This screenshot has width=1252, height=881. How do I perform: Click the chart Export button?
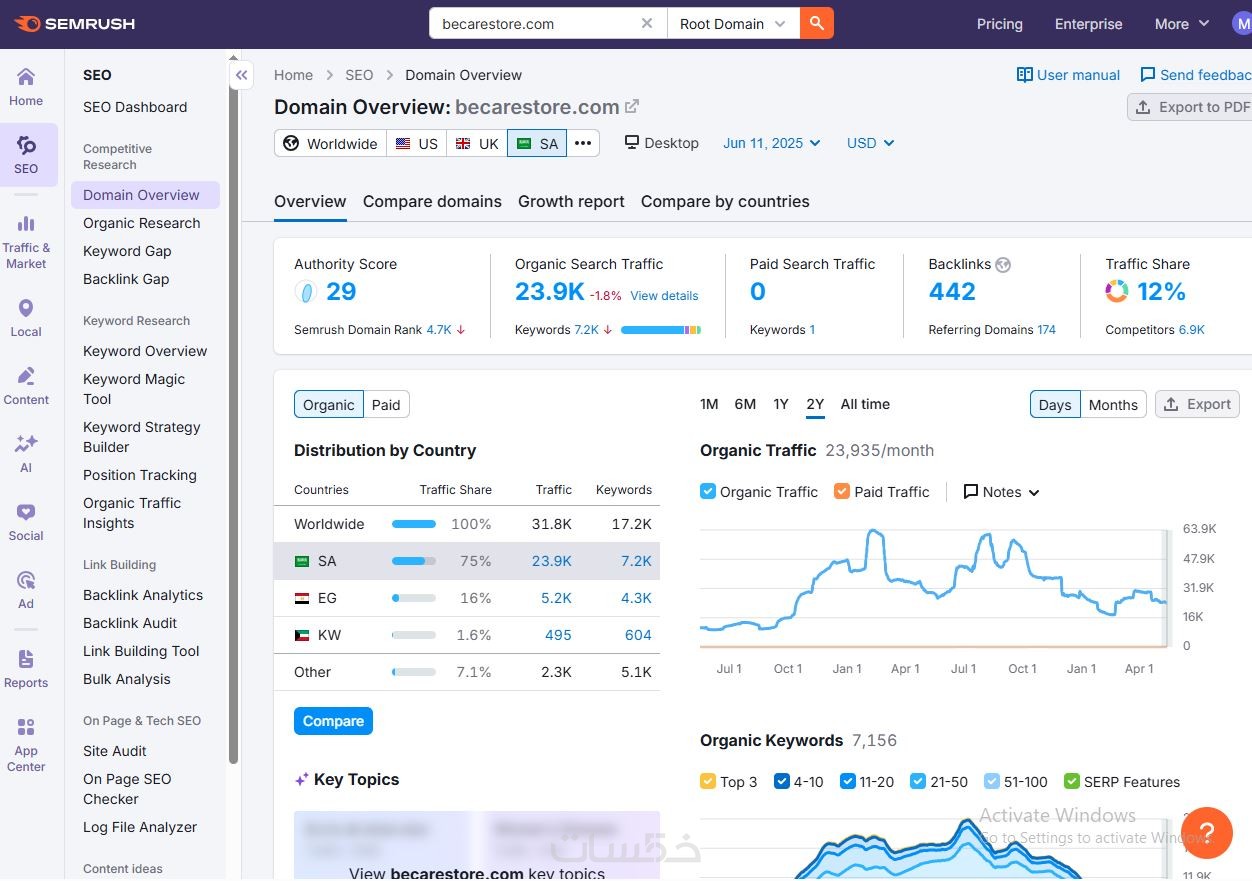coord(1198,404)
